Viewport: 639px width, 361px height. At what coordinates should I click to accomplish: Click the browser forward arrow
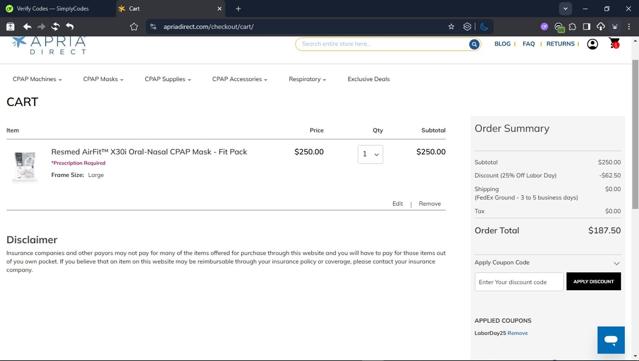click(41, 26)
